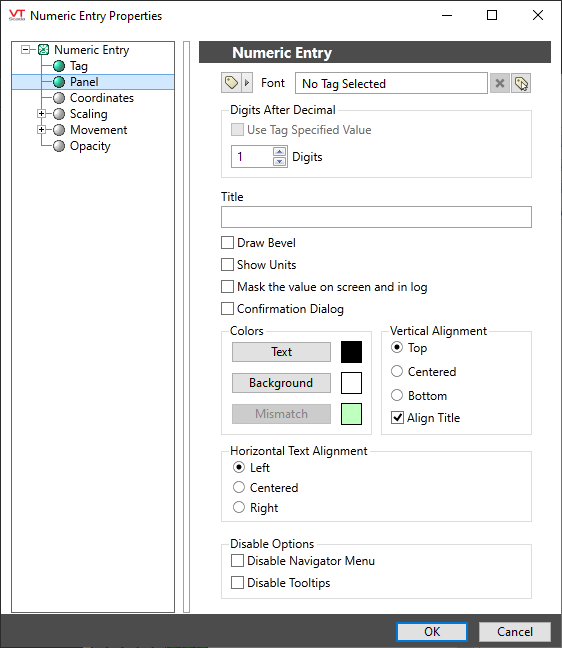The image size is (562, 648).
Task: Select the Coordinates gray sphere icon
Action: click(59, 98)
